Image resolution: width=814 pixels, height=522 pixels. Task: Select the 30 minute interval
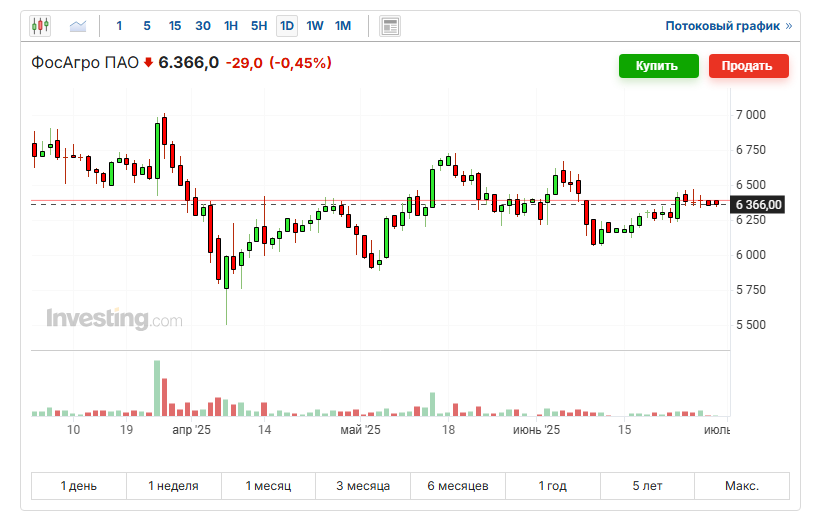coord(203,25)
